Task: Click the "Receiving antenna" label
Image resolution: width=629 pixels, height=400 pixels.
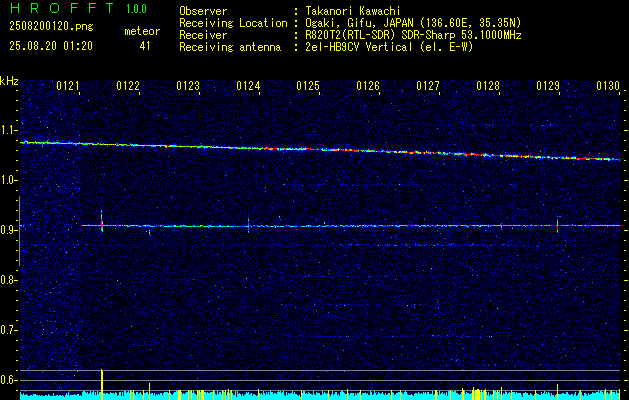Action: click(230, 47)
